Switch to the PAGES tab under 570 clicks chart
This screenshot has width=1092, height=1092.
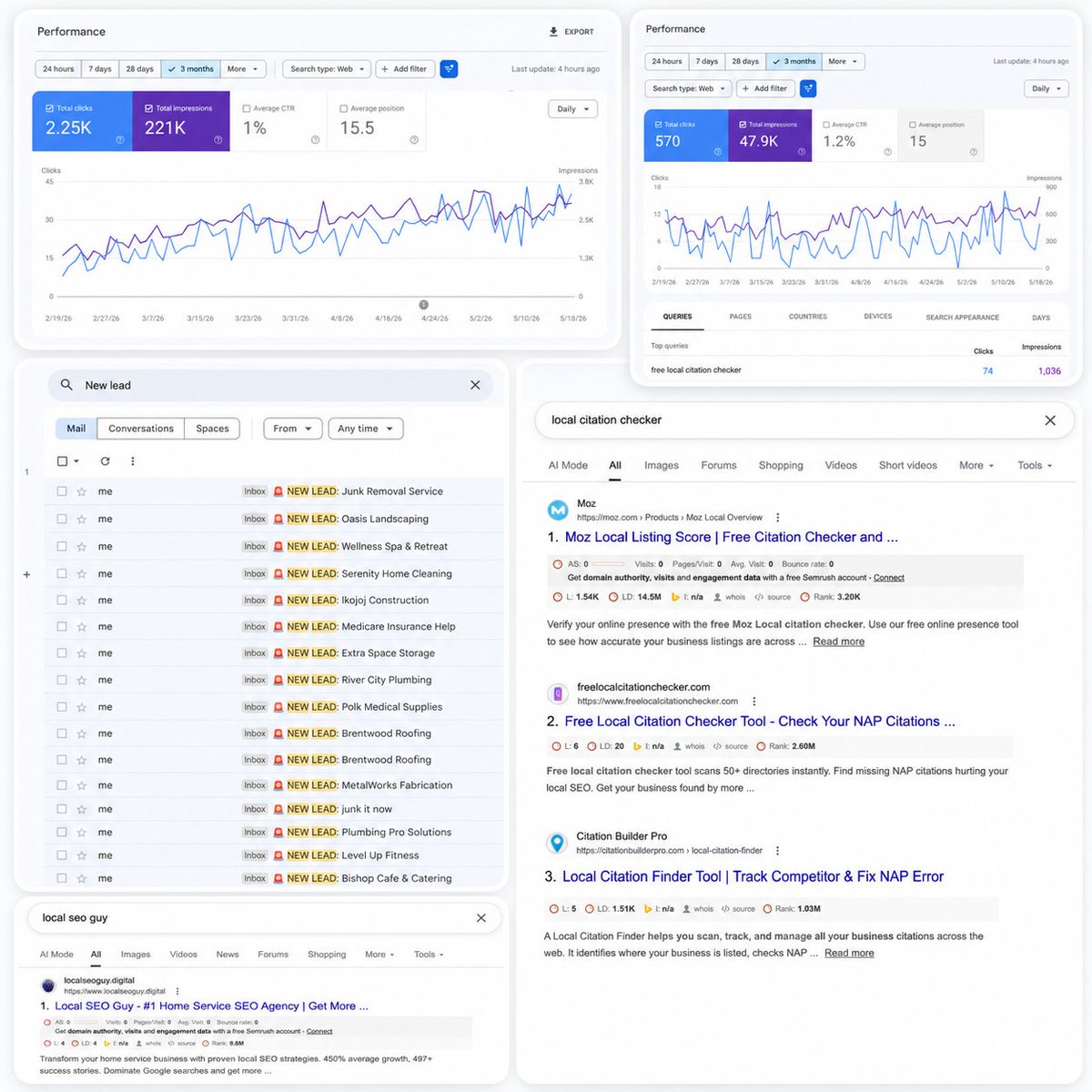(x=741, y=317)
